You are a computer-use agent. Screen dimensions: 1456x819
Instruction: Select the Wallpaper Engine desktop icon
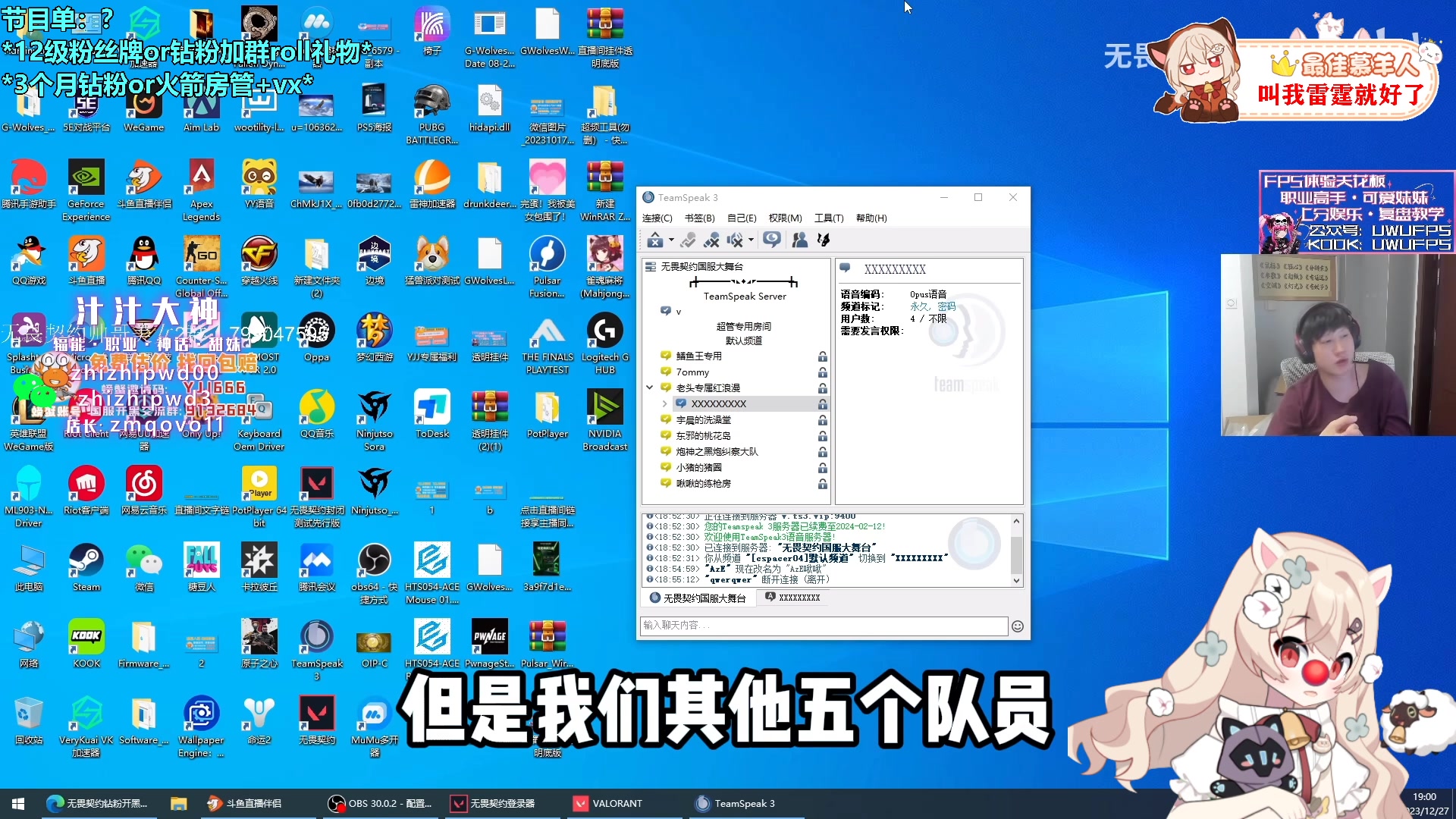tap(201, 726)
